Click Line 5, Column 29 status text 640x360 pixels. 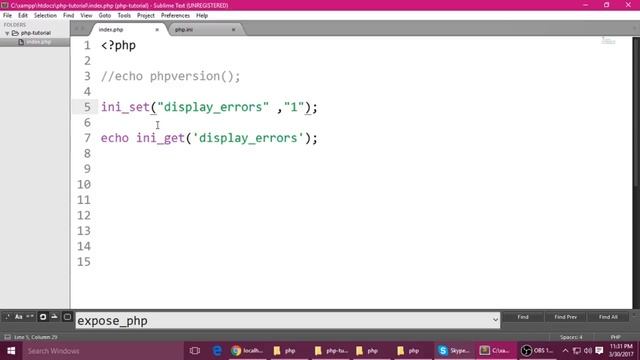36,337
